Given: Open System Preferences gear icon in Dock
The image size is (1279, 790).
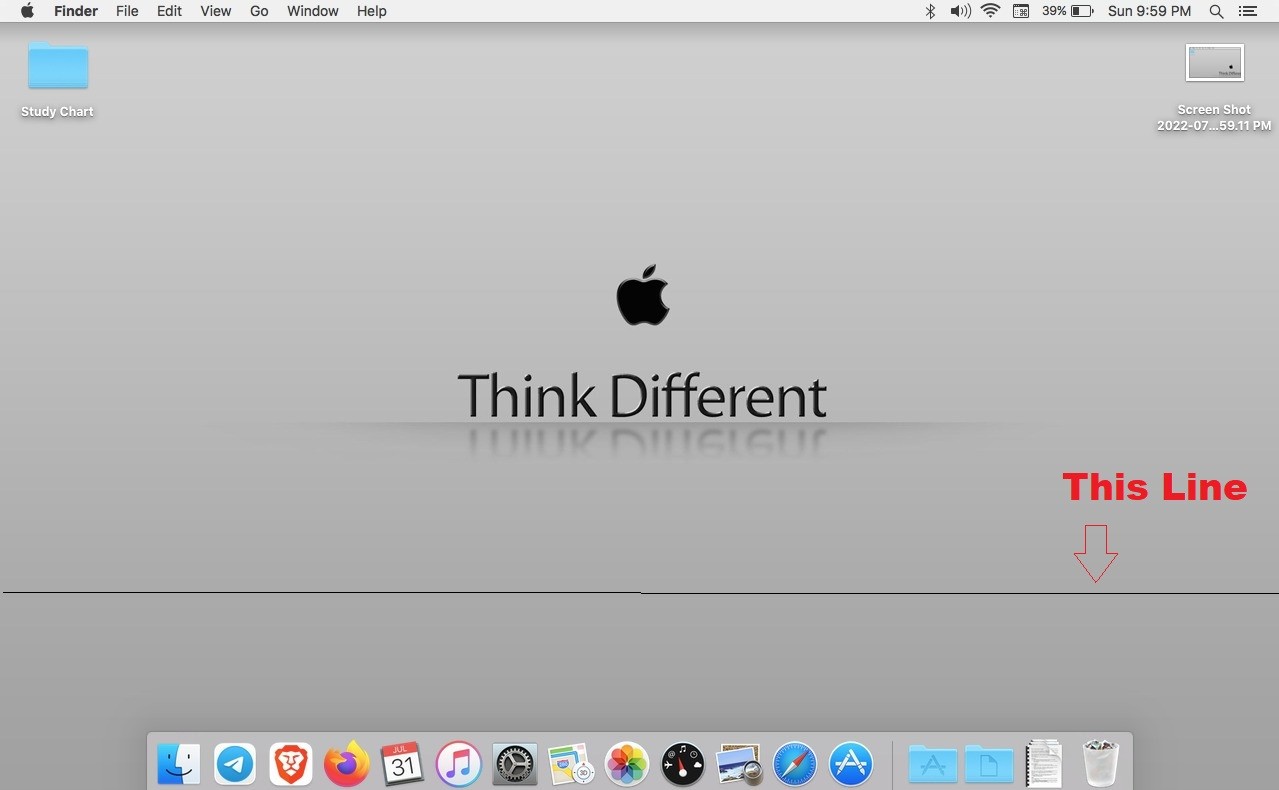Looking at the screenshot, I should (515, 765).
